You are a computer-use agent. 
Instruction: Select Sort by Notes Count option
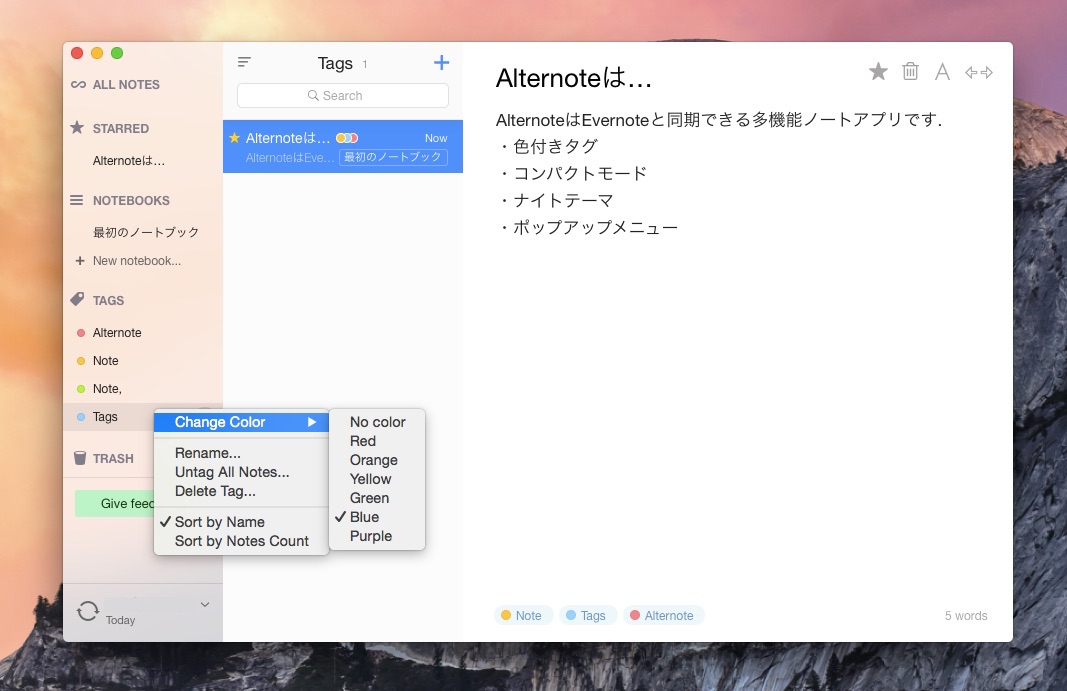242,541
